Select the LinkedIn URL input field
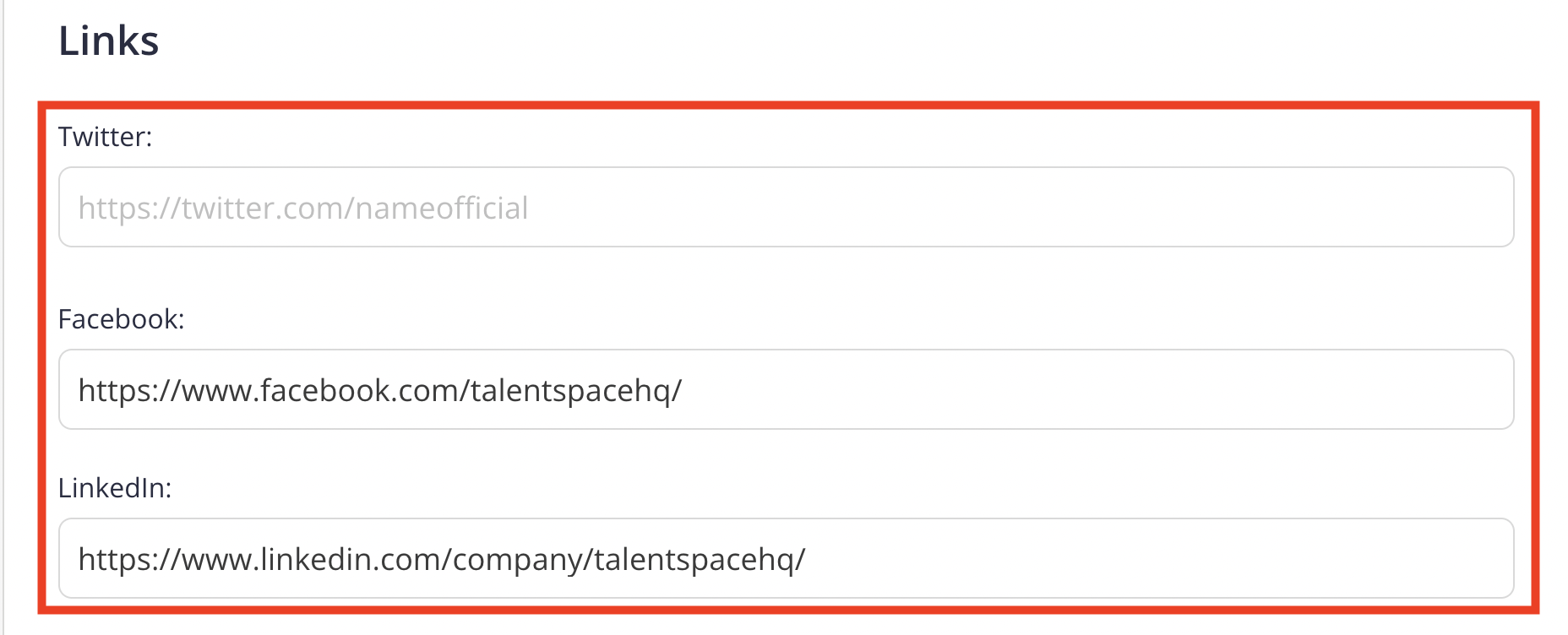 pyautogui.click(x=786, y=559)
